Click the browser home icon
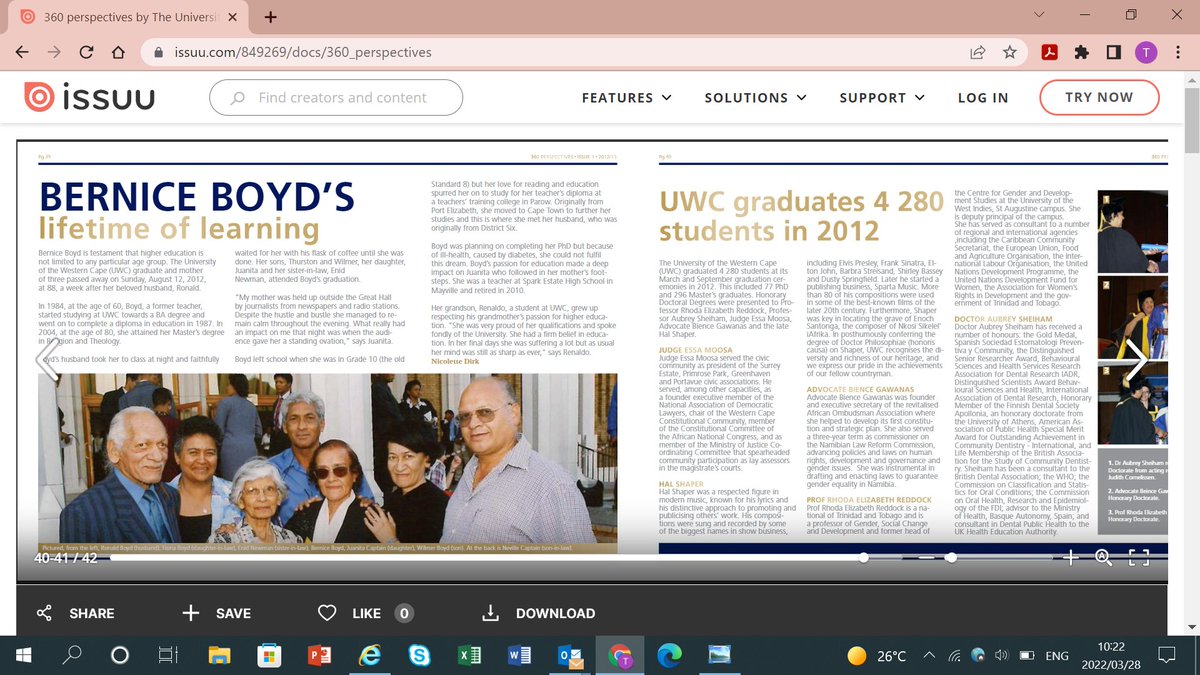This screenshot has width=1200, height=675. [118, 52]
